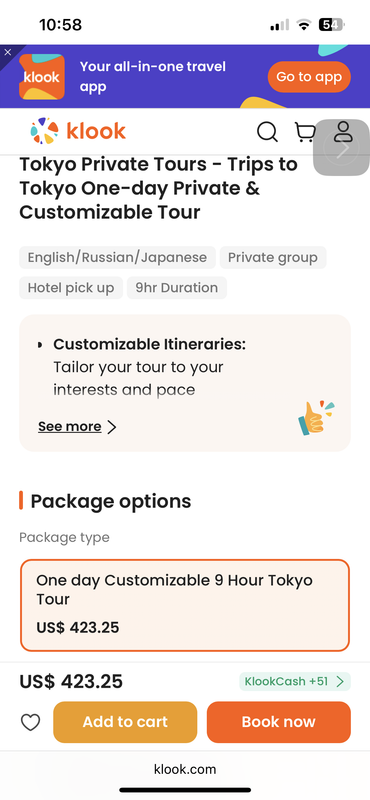
Task: Expand the KlookCash +51 details
Action: [295, 681]
